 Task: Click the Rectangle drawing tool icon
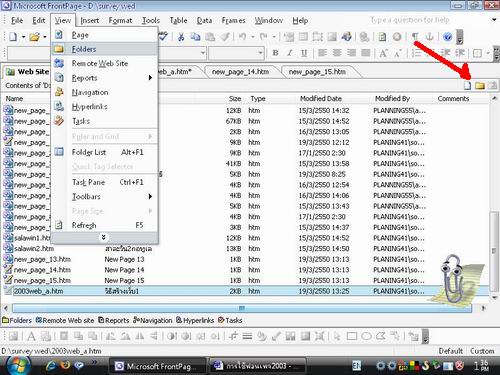(x=352, y=336)
